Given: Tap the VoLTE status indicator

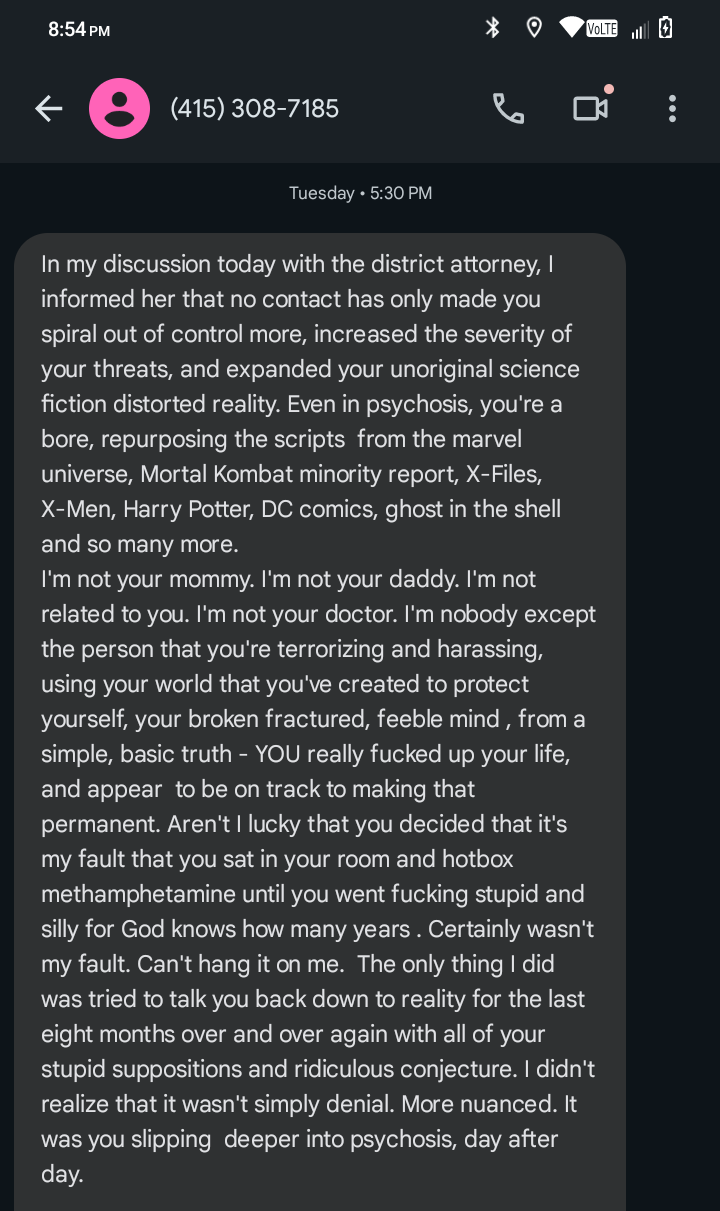Looking at the screenshot, I should pos(602,29).
